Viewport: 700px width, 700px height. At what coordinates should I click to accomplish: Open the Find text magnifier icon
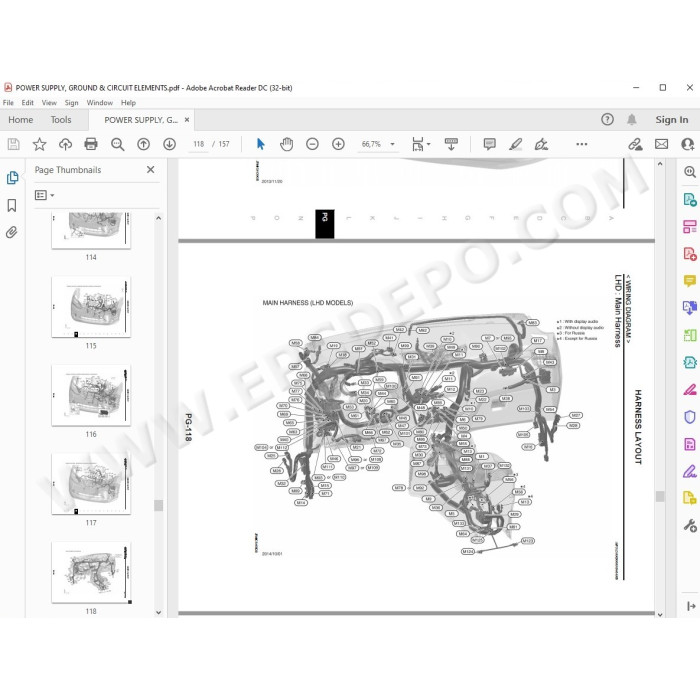(117, 144)
